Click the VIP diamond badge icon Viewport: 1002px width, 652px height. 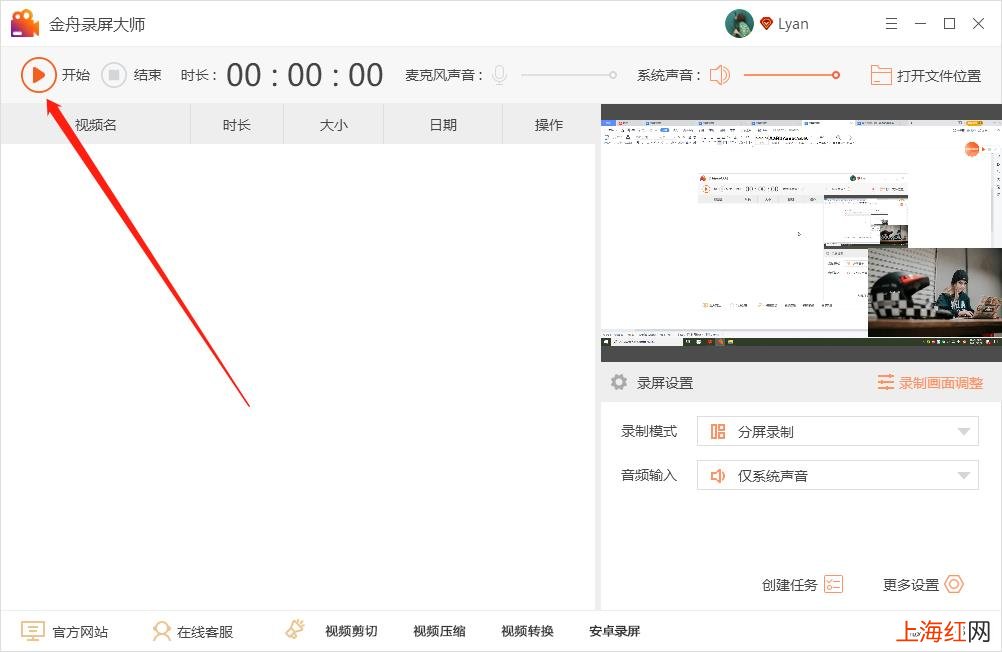766,24
